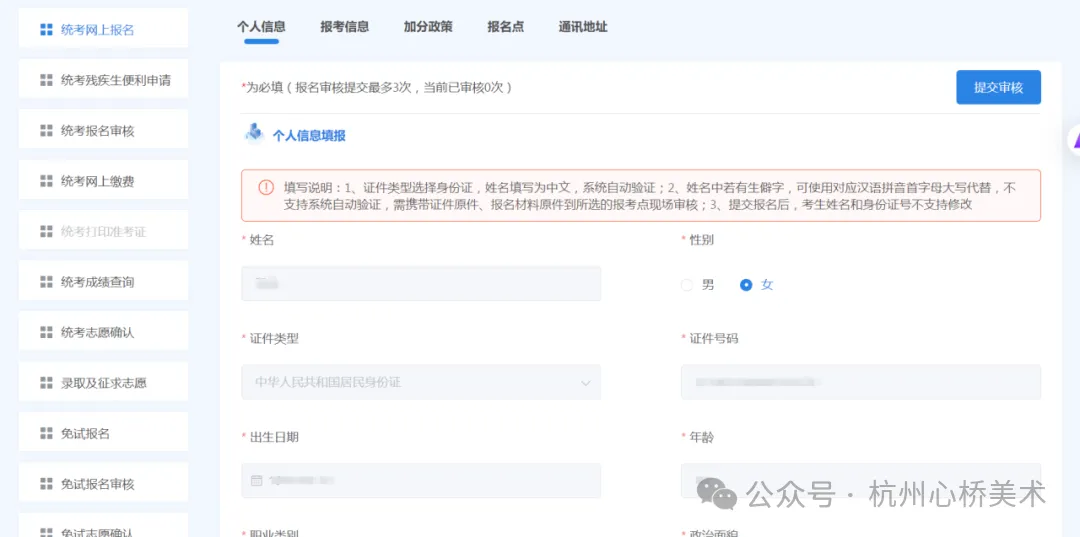
Task: Click the 为必填 审核次数 hint text
Action: [376, 87]
